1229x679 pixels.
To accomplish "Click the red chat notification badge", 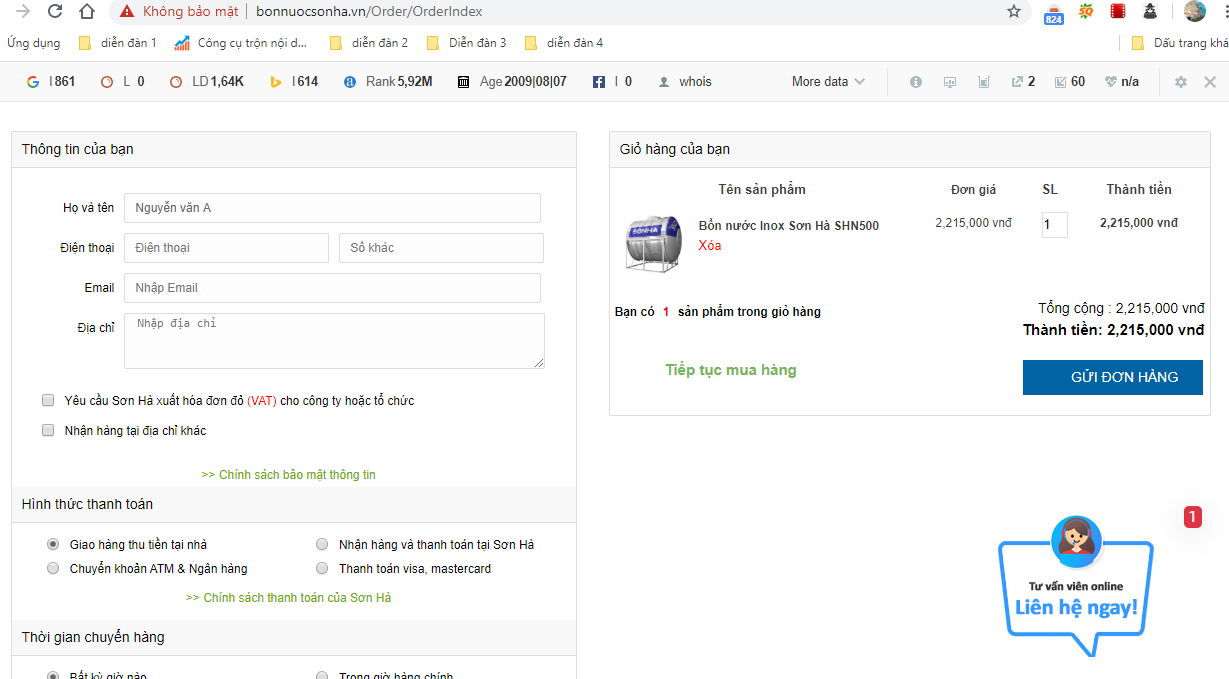I will [1192, 517].
